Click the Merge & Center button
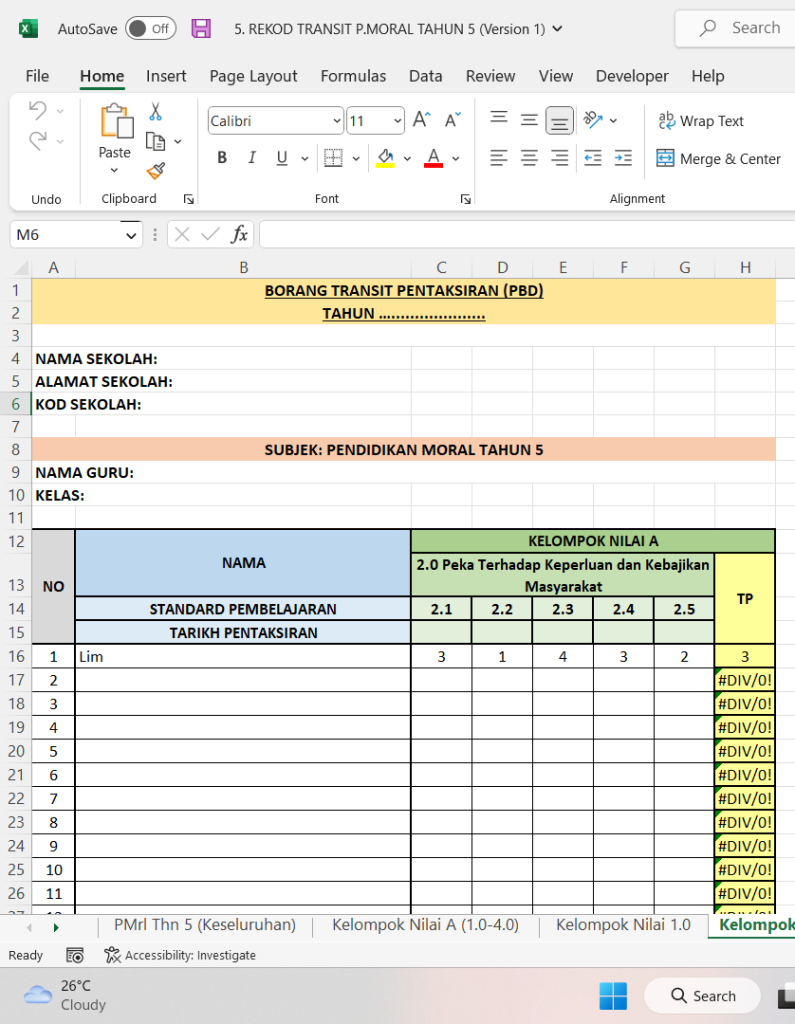 coord(718,159)
